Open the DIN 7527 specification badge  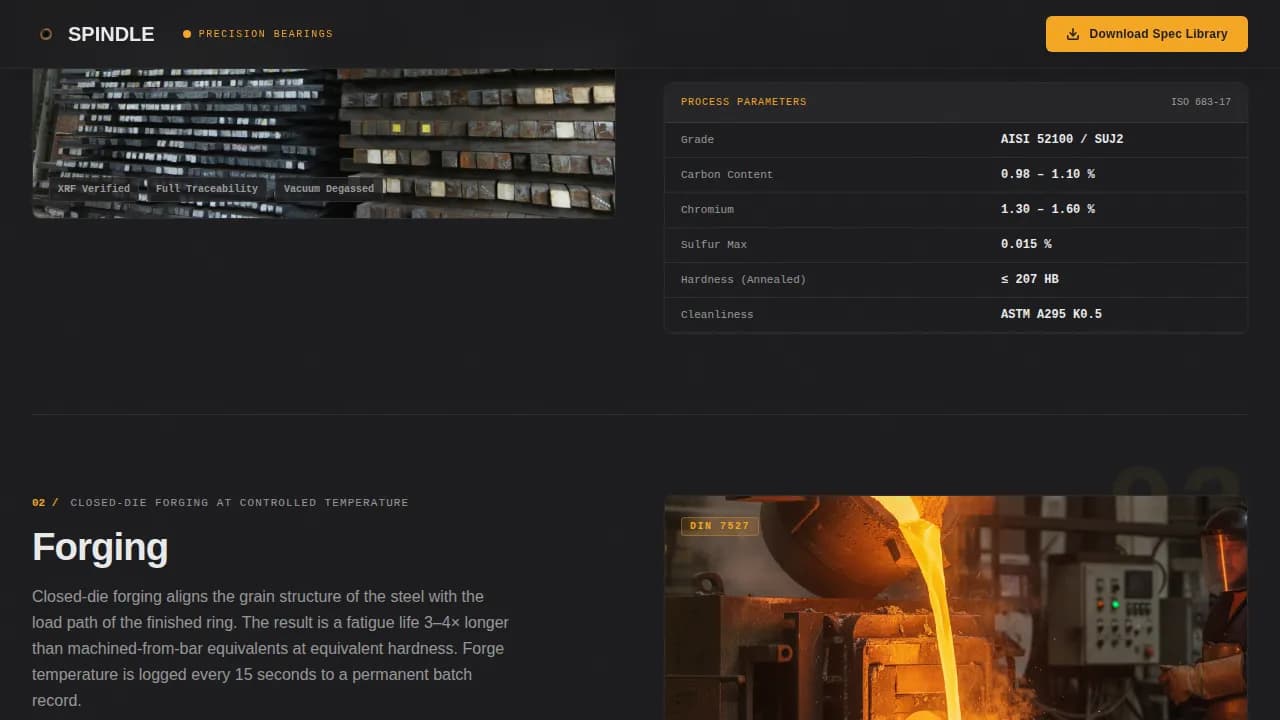coord(719,525)
